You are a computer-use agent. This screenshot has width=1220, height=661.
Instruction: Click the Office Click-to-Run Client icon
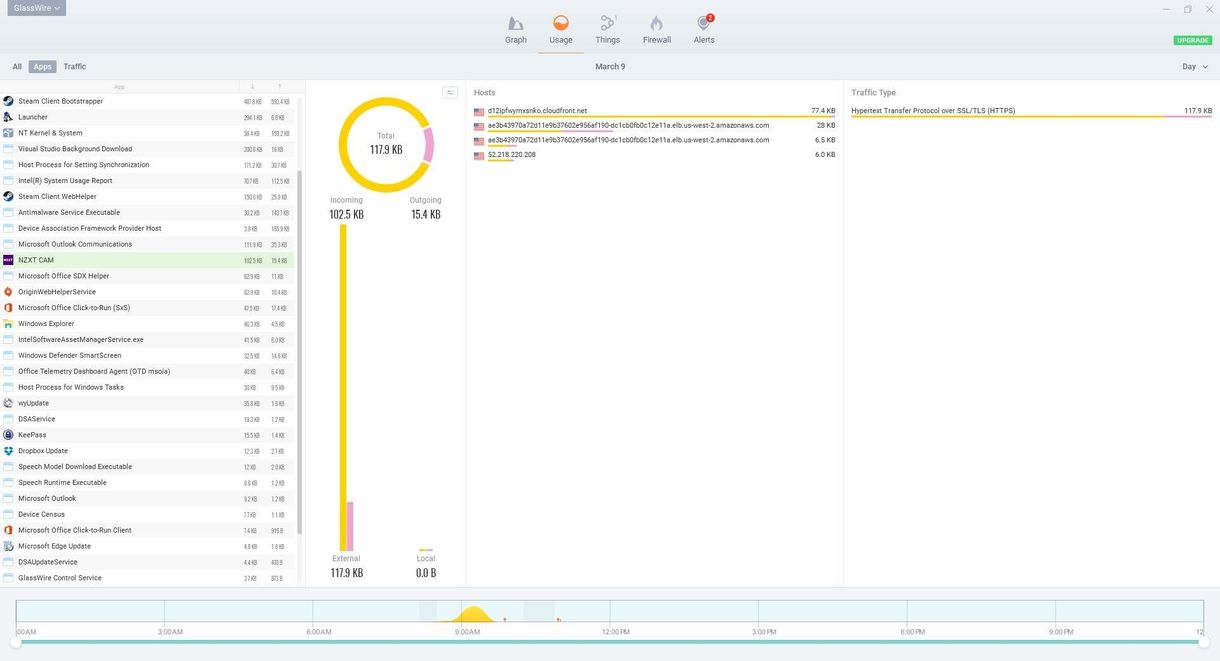tap(8, 530)
